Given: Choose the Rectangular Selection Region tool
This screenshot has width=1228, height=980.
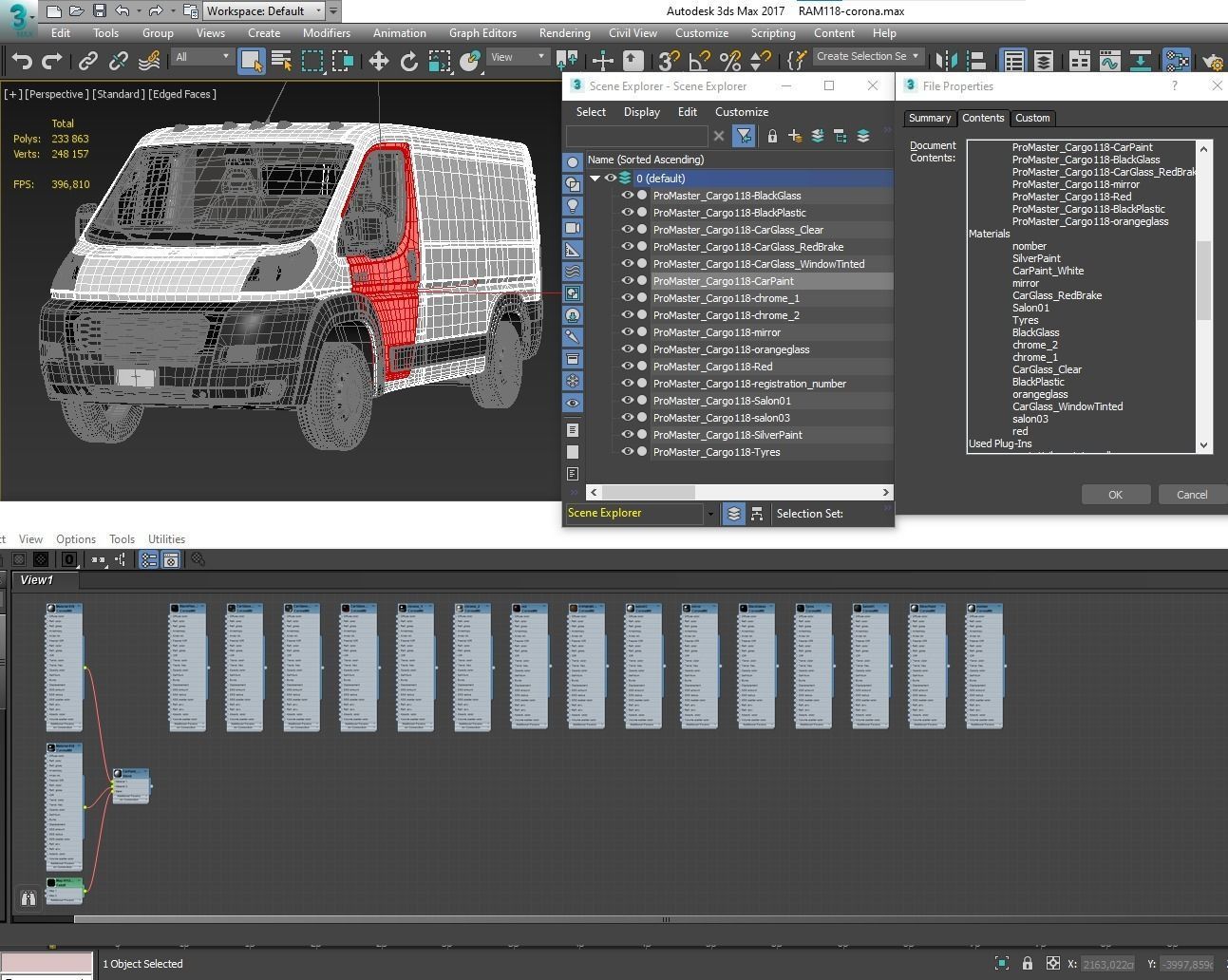Looking at the screenshot, I should point(312,61).
